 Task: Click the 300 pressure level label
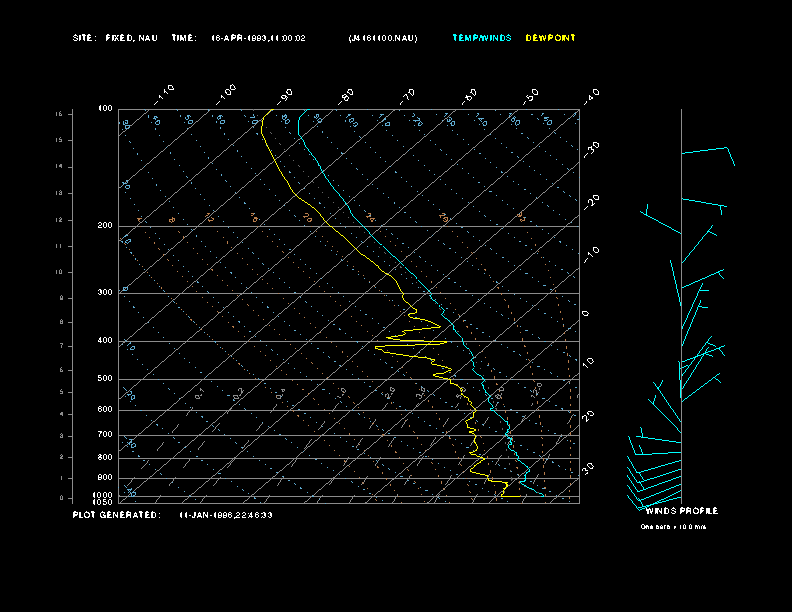coord(104,293)
